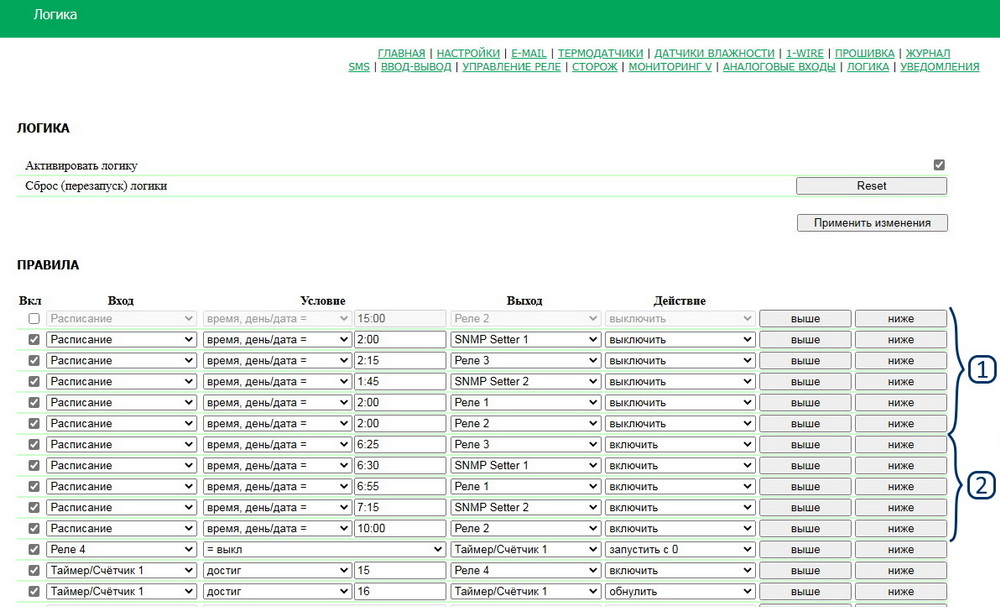Go to the 'УПРАВЛЕНИЕ РЕЛЕ' page

coord(511,67)
